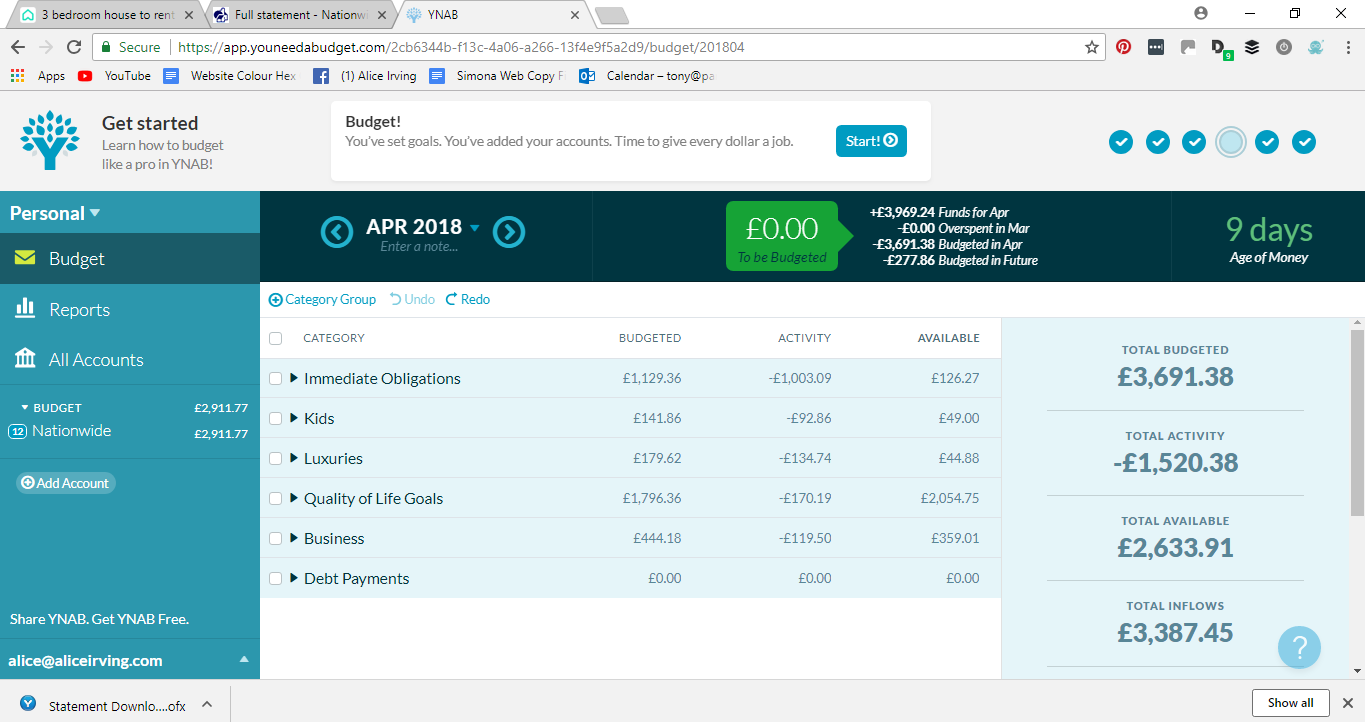Check the Business group checkbox
1365x722 pixels.
276,539
